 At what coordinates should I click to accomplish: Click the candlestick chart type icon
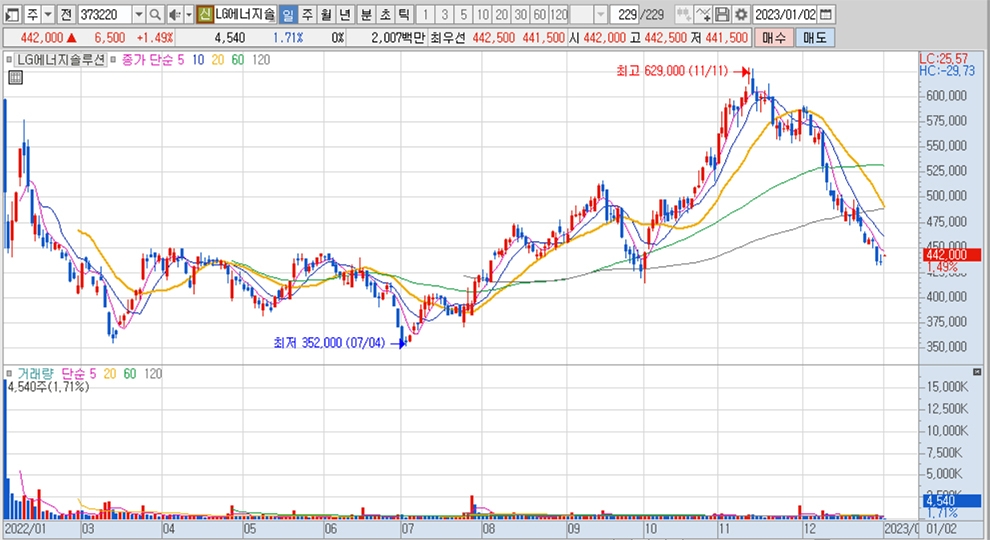coord(683,14)
